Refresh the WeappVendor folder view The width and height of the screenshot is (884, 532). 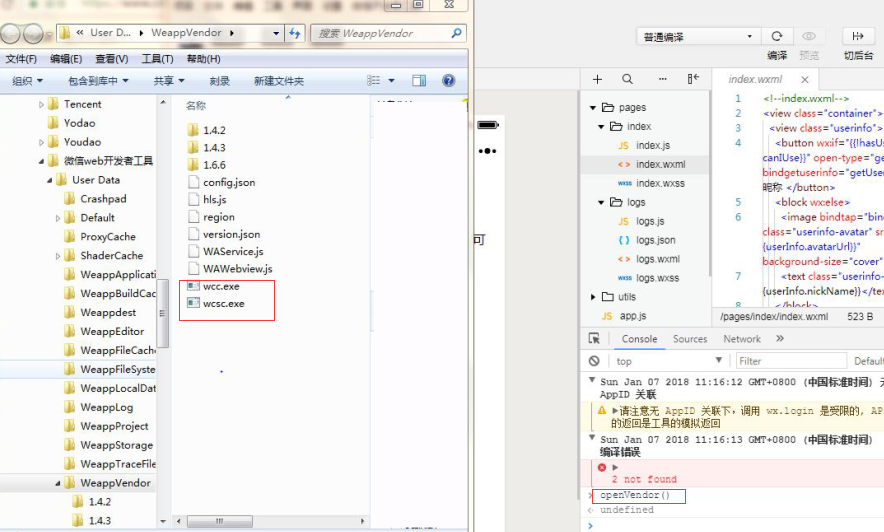pyautogui.click(x=295, y=33)
